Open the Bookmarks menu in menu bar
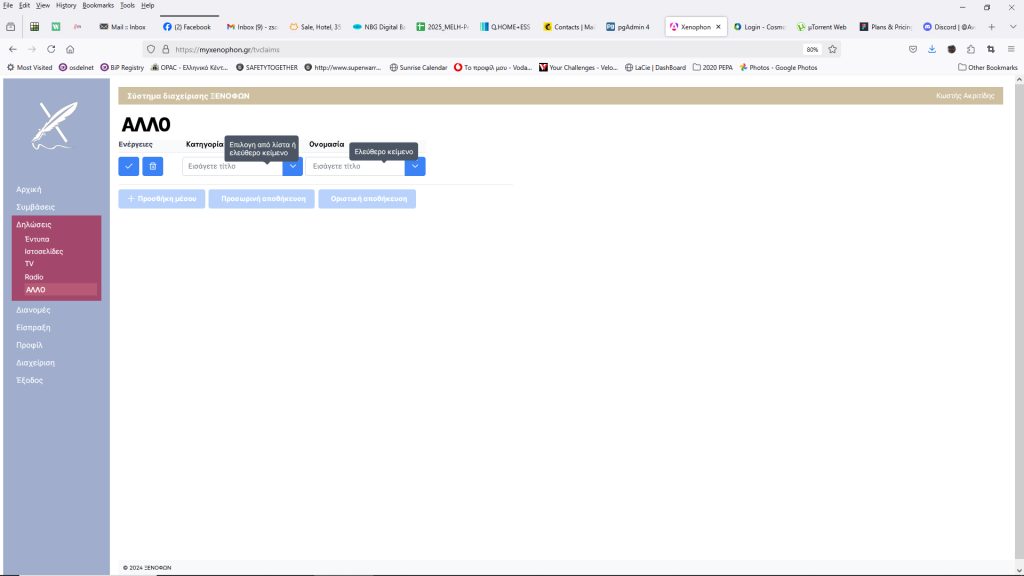 pos(98,5)
